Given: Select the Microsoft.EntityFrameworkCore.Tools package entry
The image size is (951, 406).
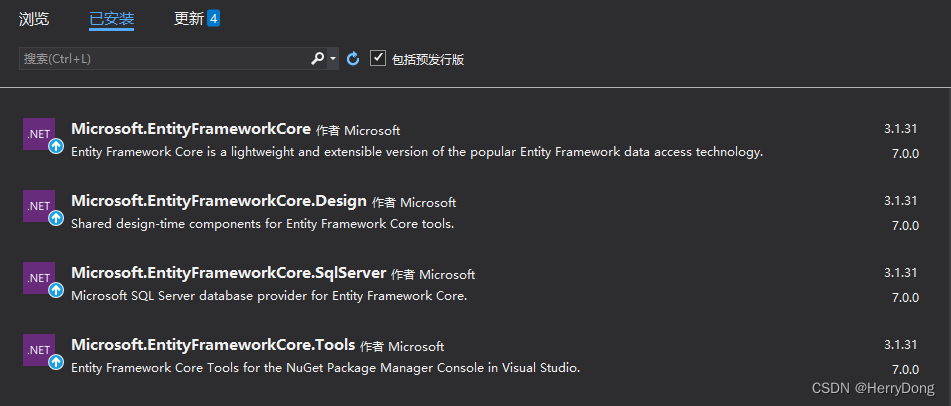Looking at the screenshot, I should [470, 356].
